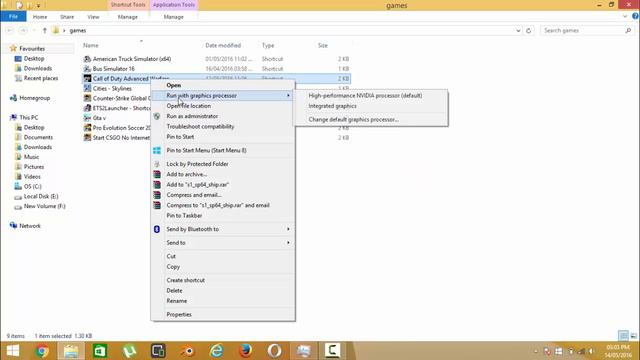The height and width of the screenshot is (360, 640).
Task: Click the Gta v shortcut icon
Action: 87,118
